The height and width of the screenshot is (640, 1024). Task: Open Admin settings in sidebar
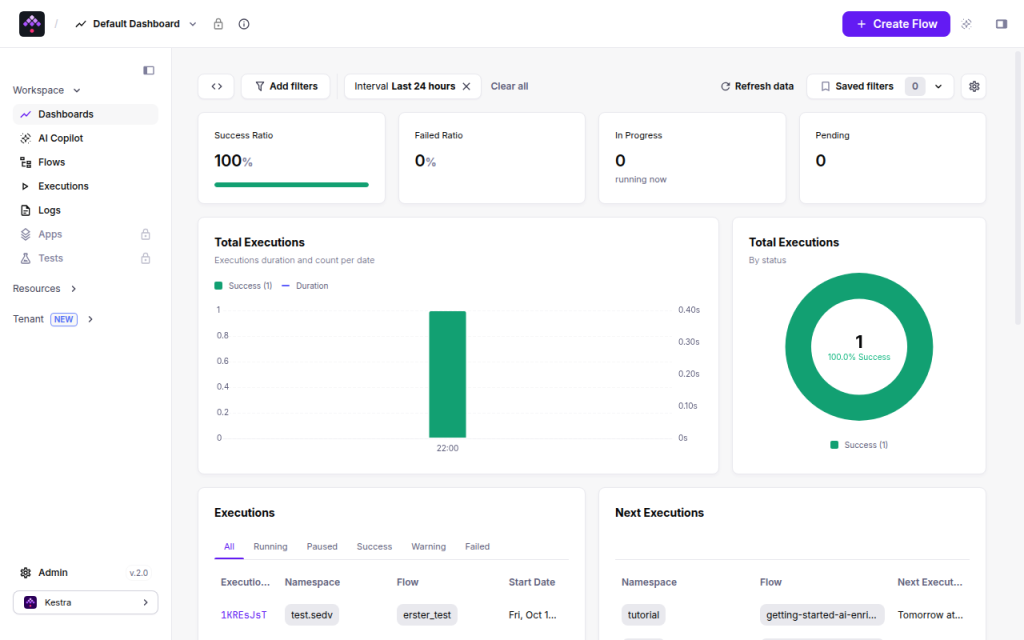click(x=52, y=573)
